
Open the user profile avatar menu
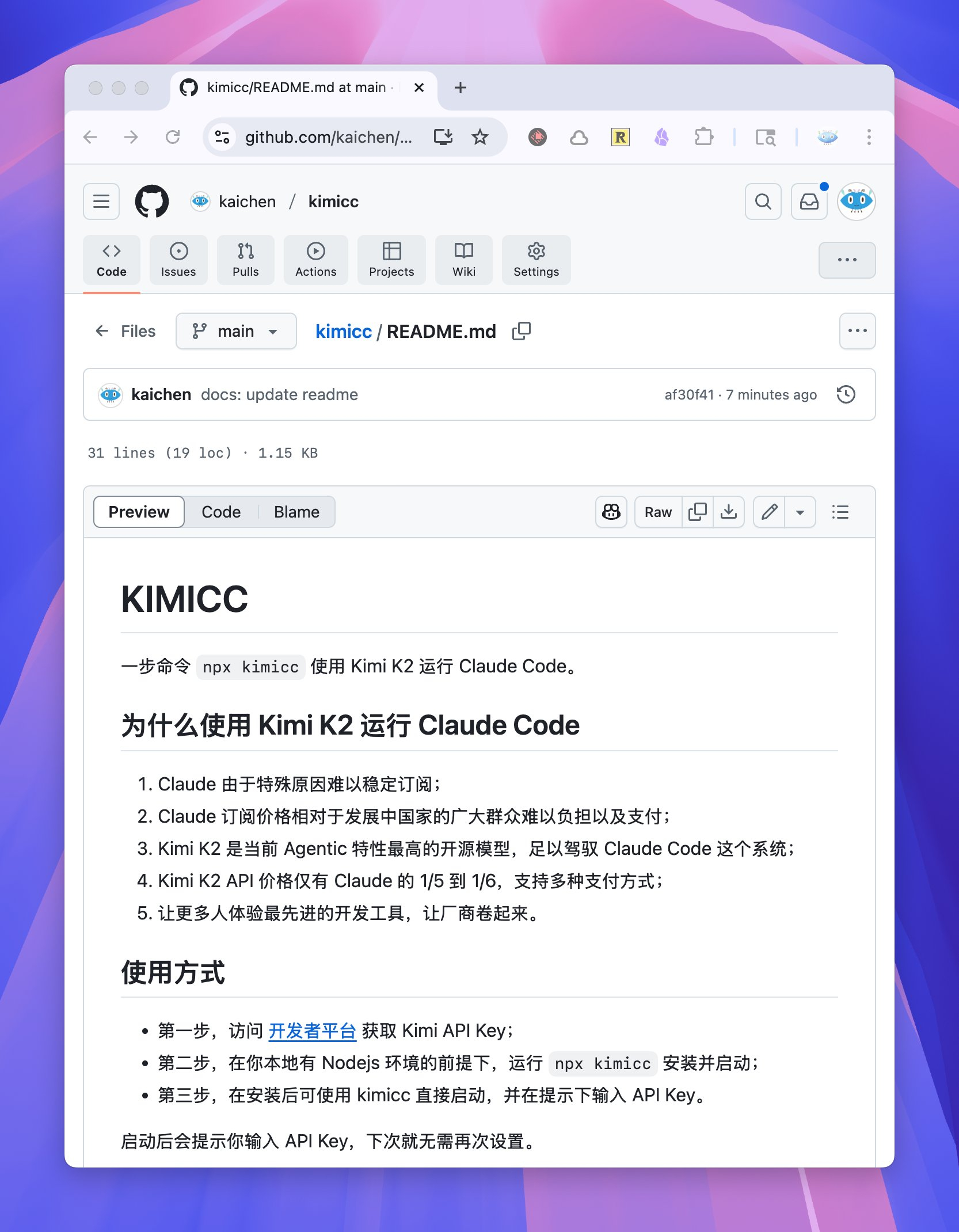click(857, 201)
